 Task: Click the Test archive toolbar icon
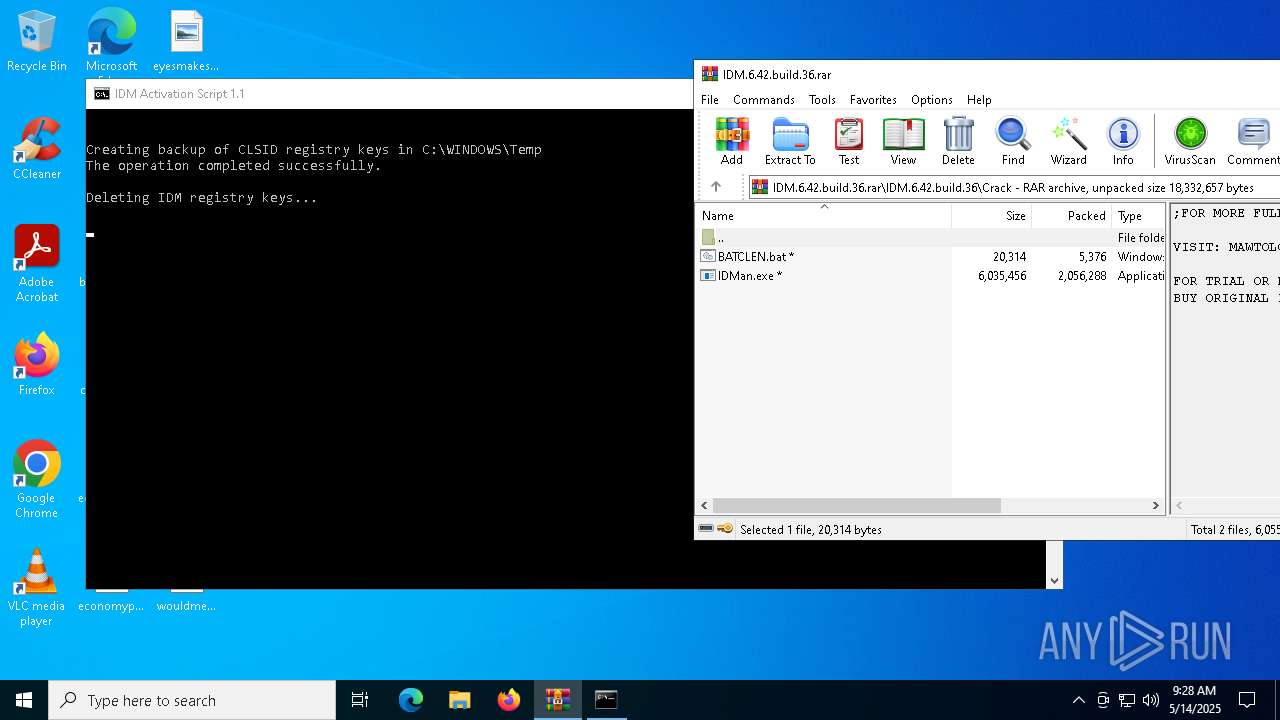click(x=848, y=141)
